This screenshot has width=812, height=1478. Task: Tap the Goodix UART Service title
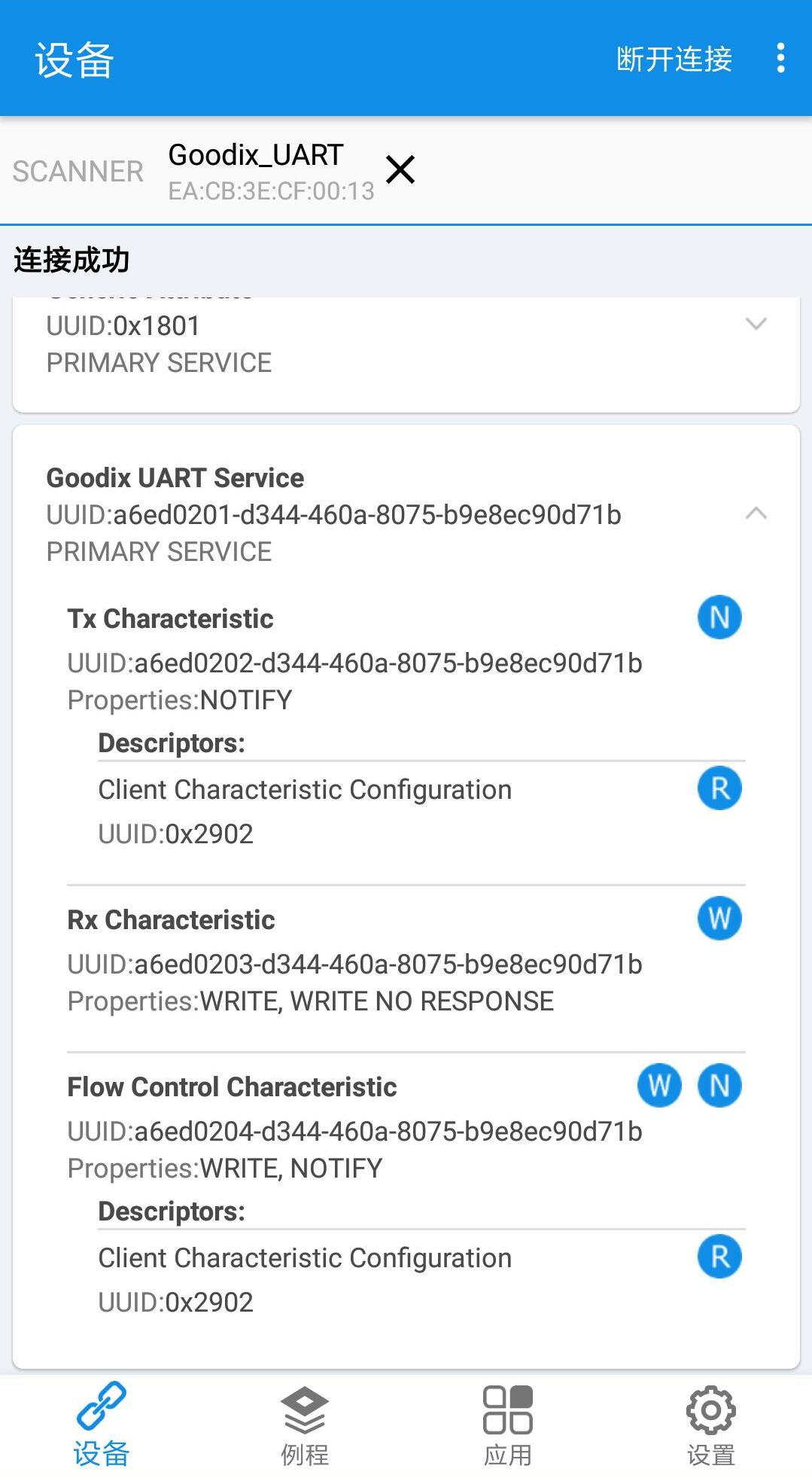tap(175, 478)
